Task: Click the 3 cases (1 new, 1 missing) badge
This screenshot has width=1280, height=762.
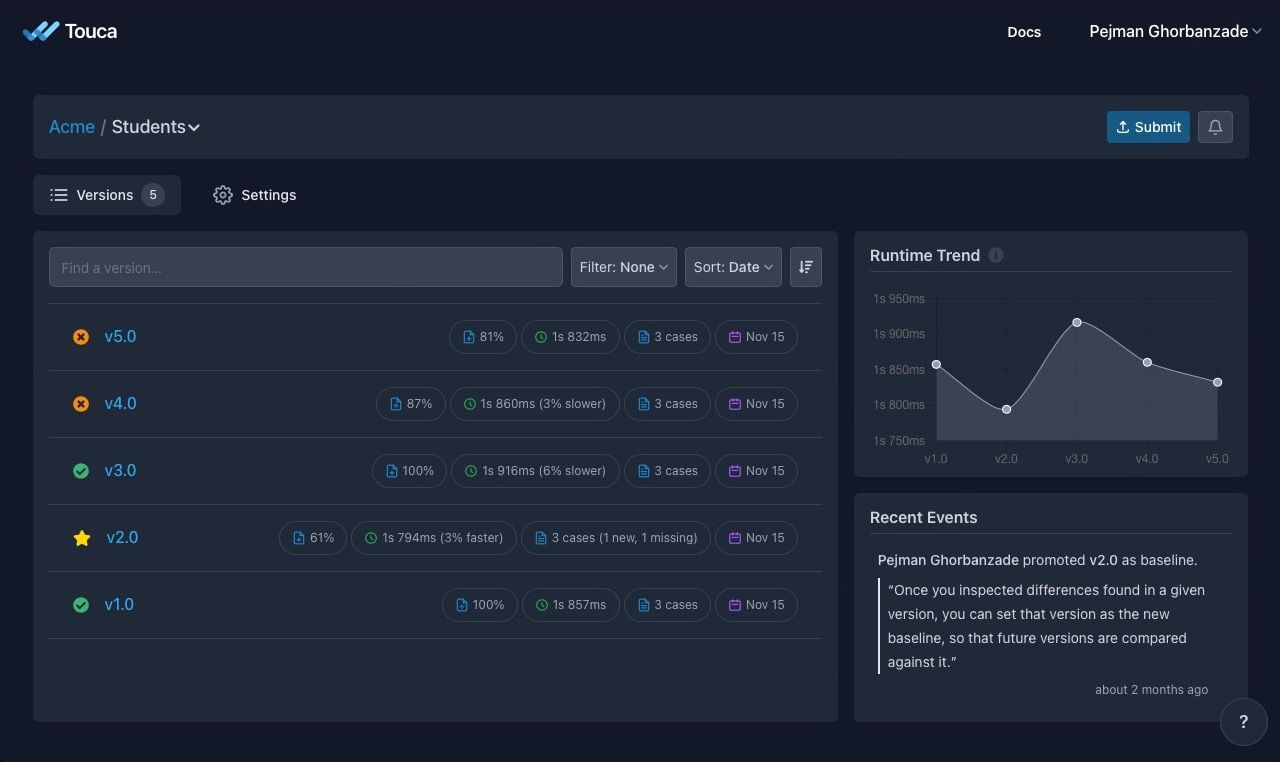Action: tap(616, 538)
